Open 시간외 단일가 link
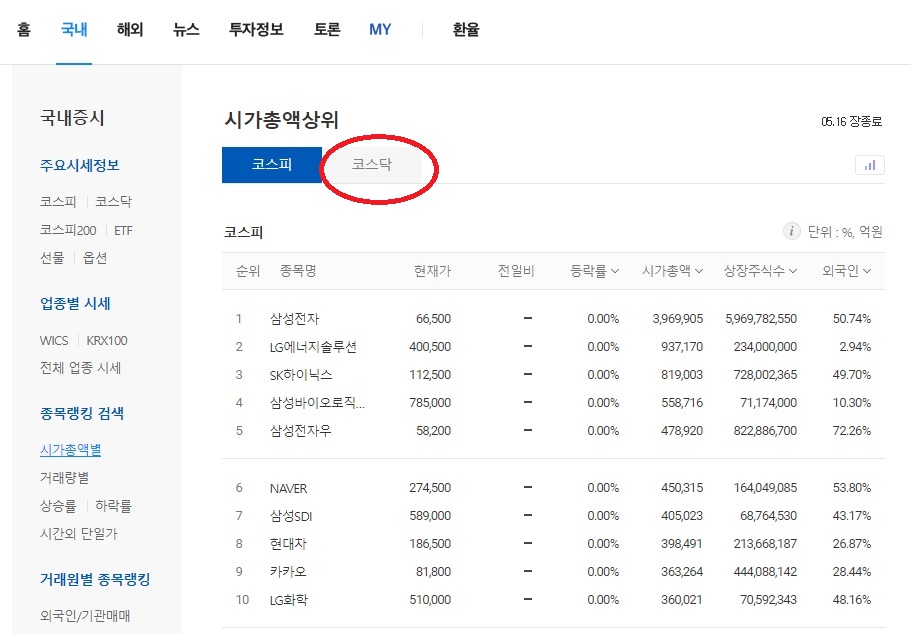Viewport: 911px width, 634px height. pos(78,533)
